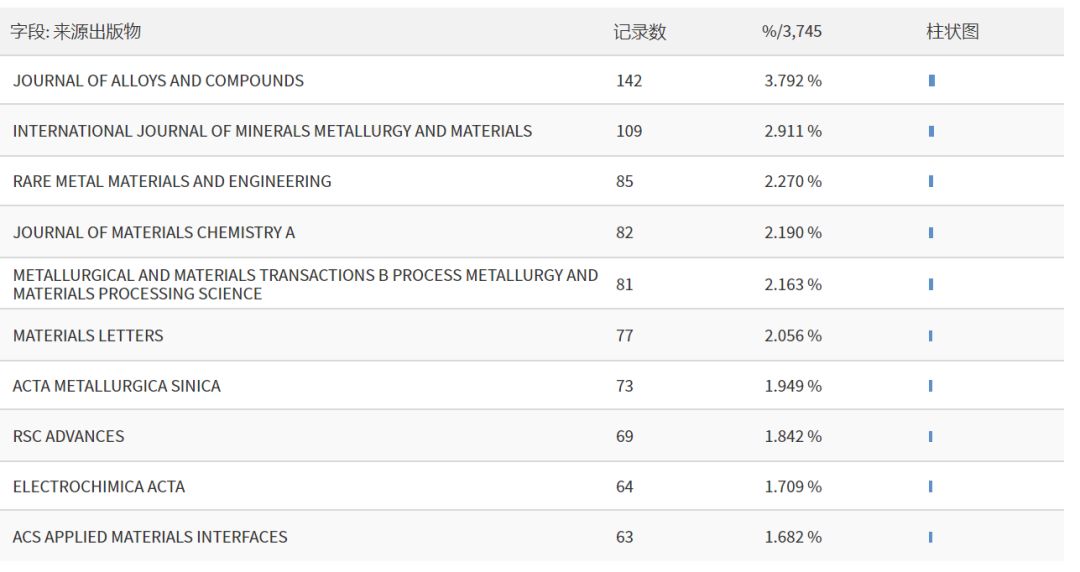Click the 柱状图 column header
This screenshot has width=1080, height=572.
click(x=952, y=32)
